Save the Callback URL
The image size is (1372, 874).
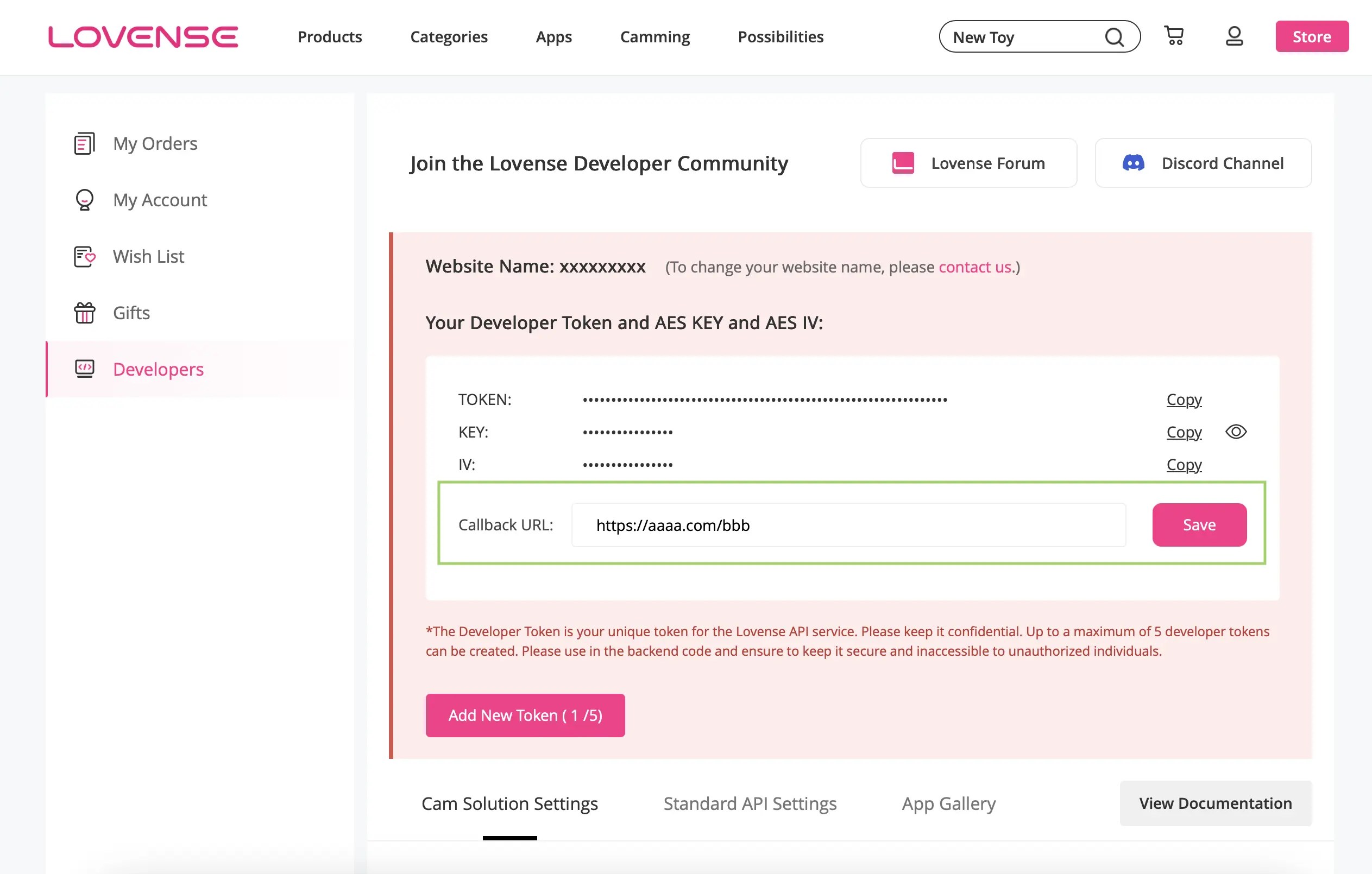1199,524
